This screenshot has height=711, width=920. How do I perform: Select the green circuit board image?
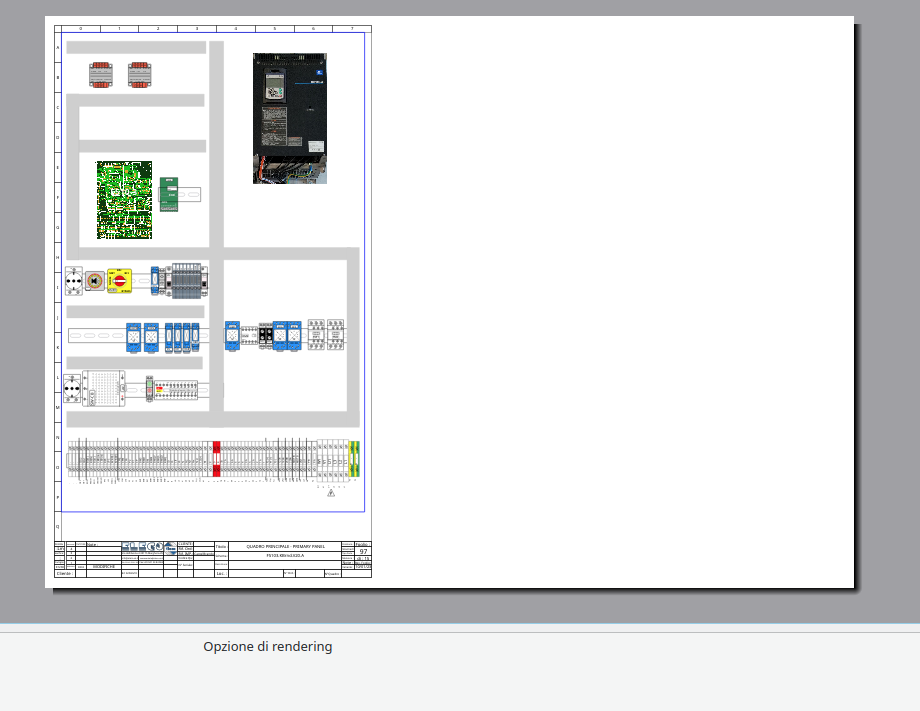[124, 200]
